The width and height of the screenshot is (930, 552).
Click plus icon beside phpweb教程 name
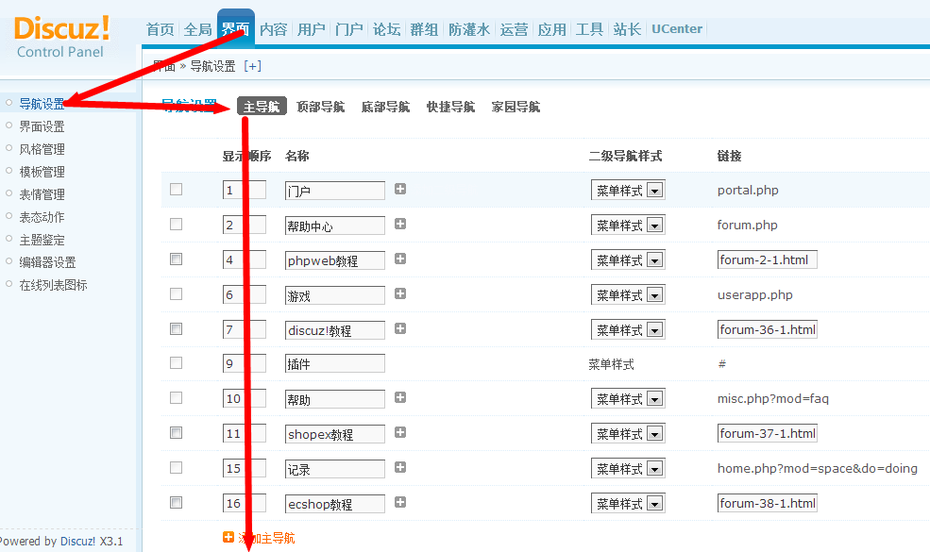[400, 259]
